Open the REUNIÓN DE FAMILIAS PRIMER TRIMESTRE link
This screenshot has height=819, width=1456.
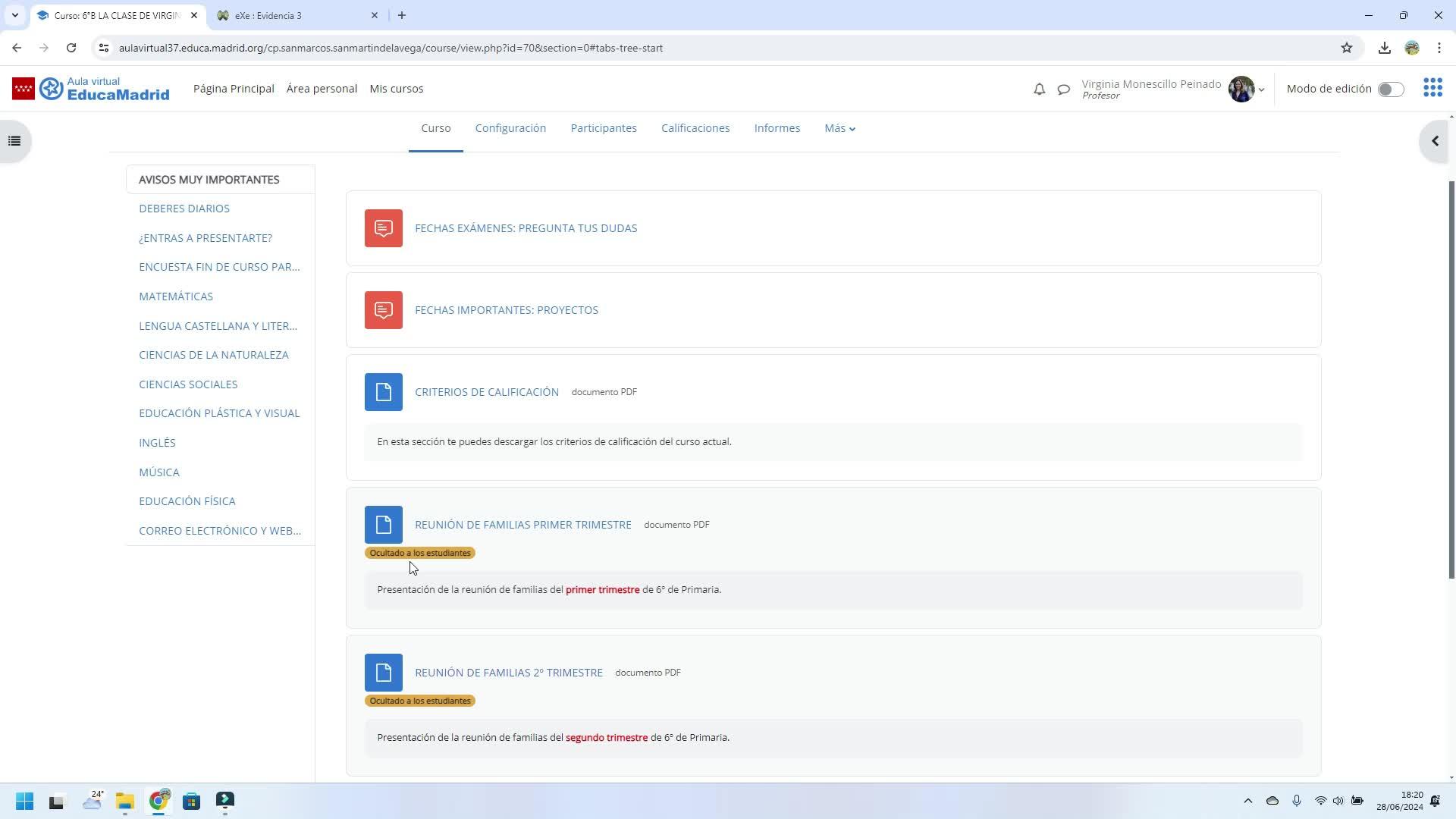tap(522, 525)
